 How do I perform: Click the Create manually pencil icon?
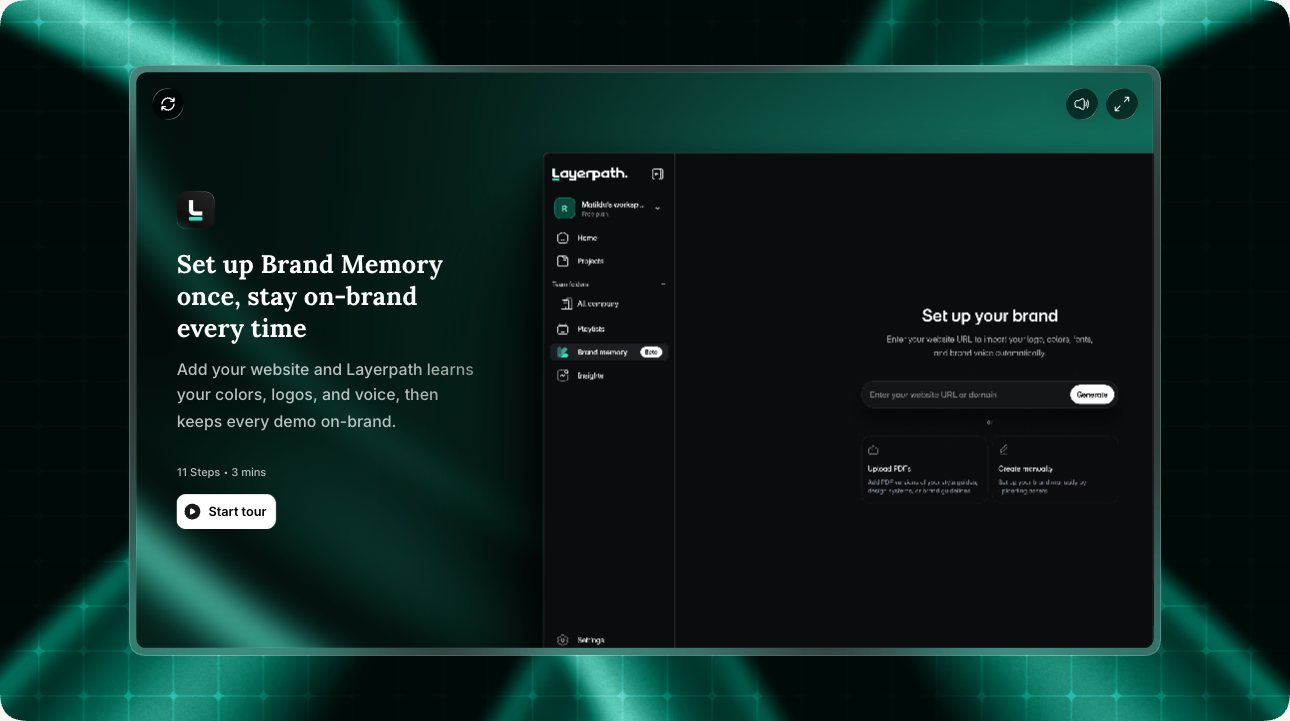pos(1004,450)
